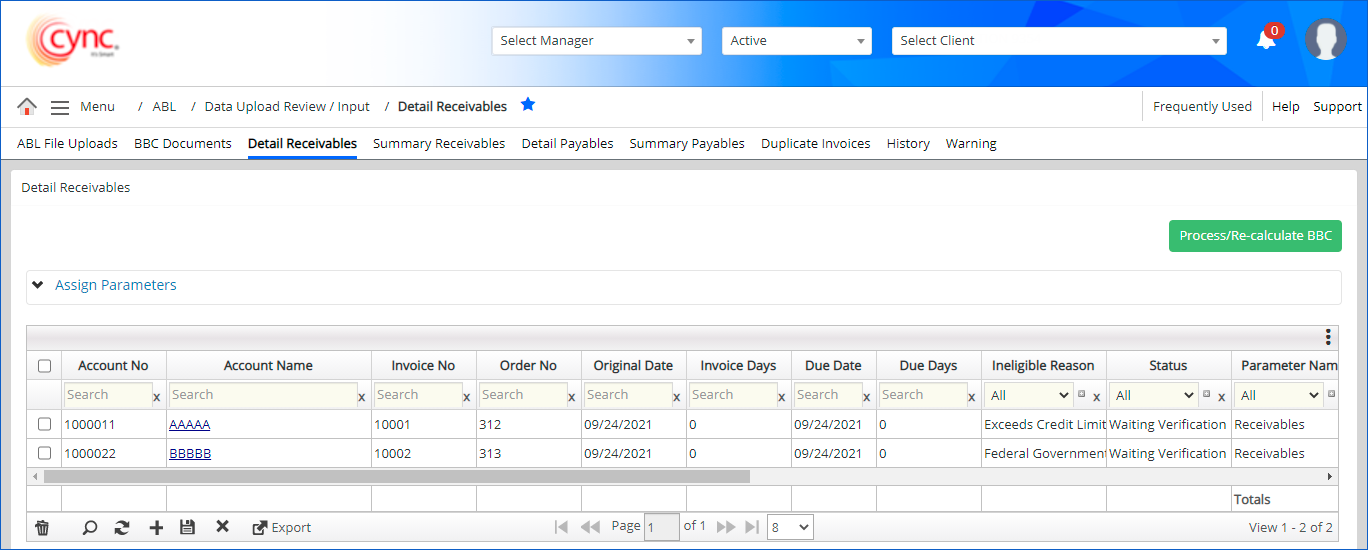Click the trash delete icon in grid footer

(42, 527)
